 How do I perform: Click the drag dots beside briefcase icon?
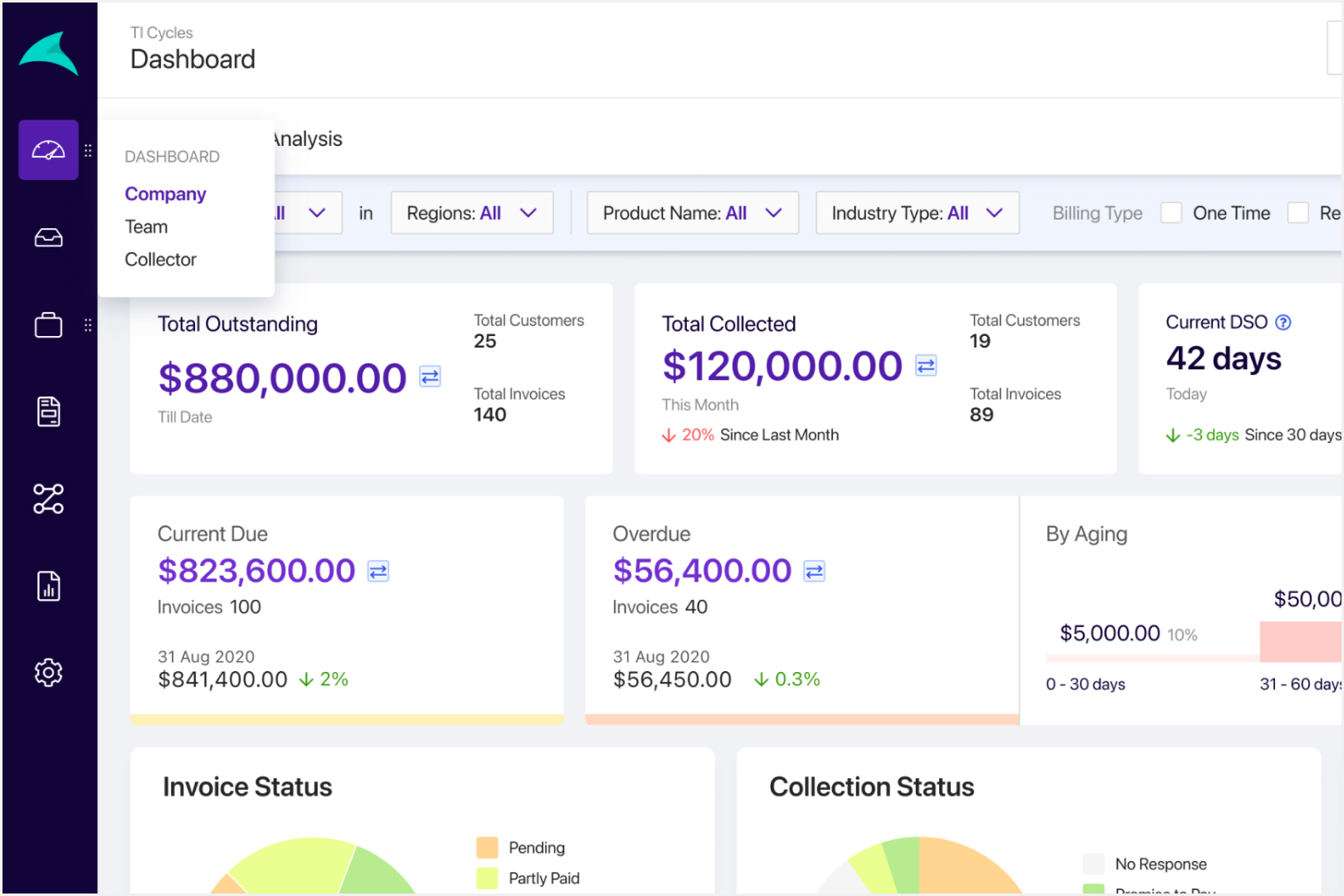tap(88, 325)
